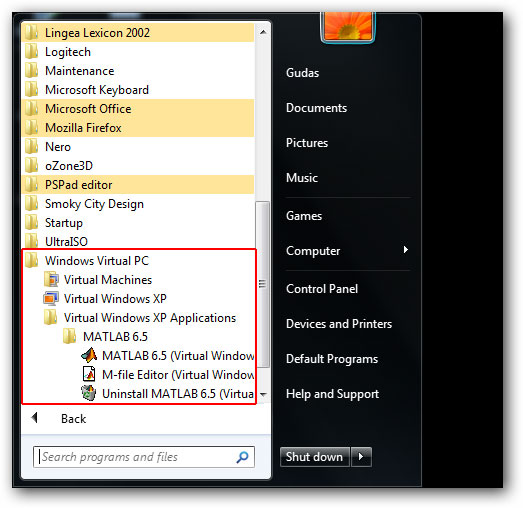Viewport: 523px width, 508px height.
Task: Open Devices and Printers
Action: click(339, 324)
